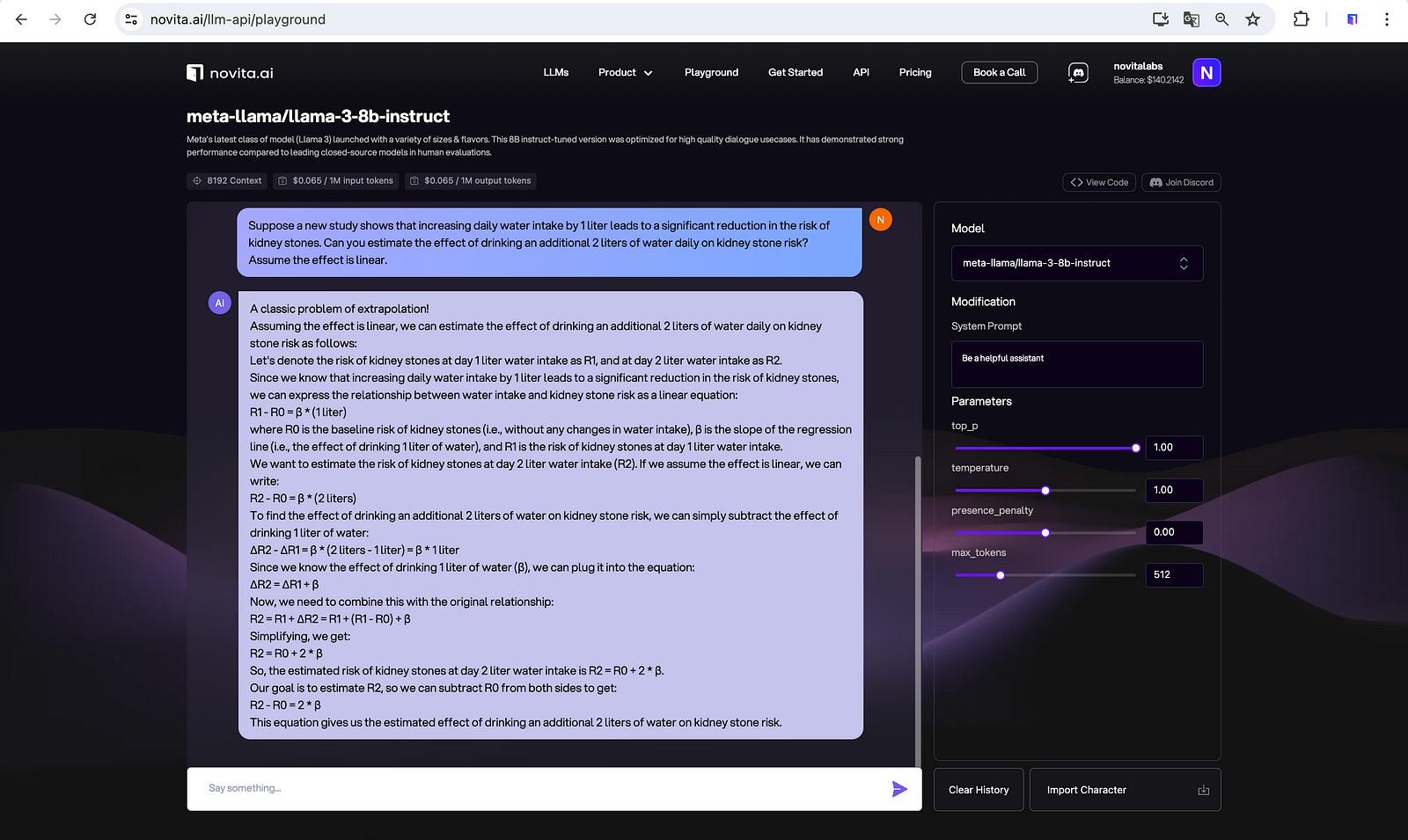Click the top_p slider handle
The width and height of the screenshot is (1408, 840).
[1136, 448]
